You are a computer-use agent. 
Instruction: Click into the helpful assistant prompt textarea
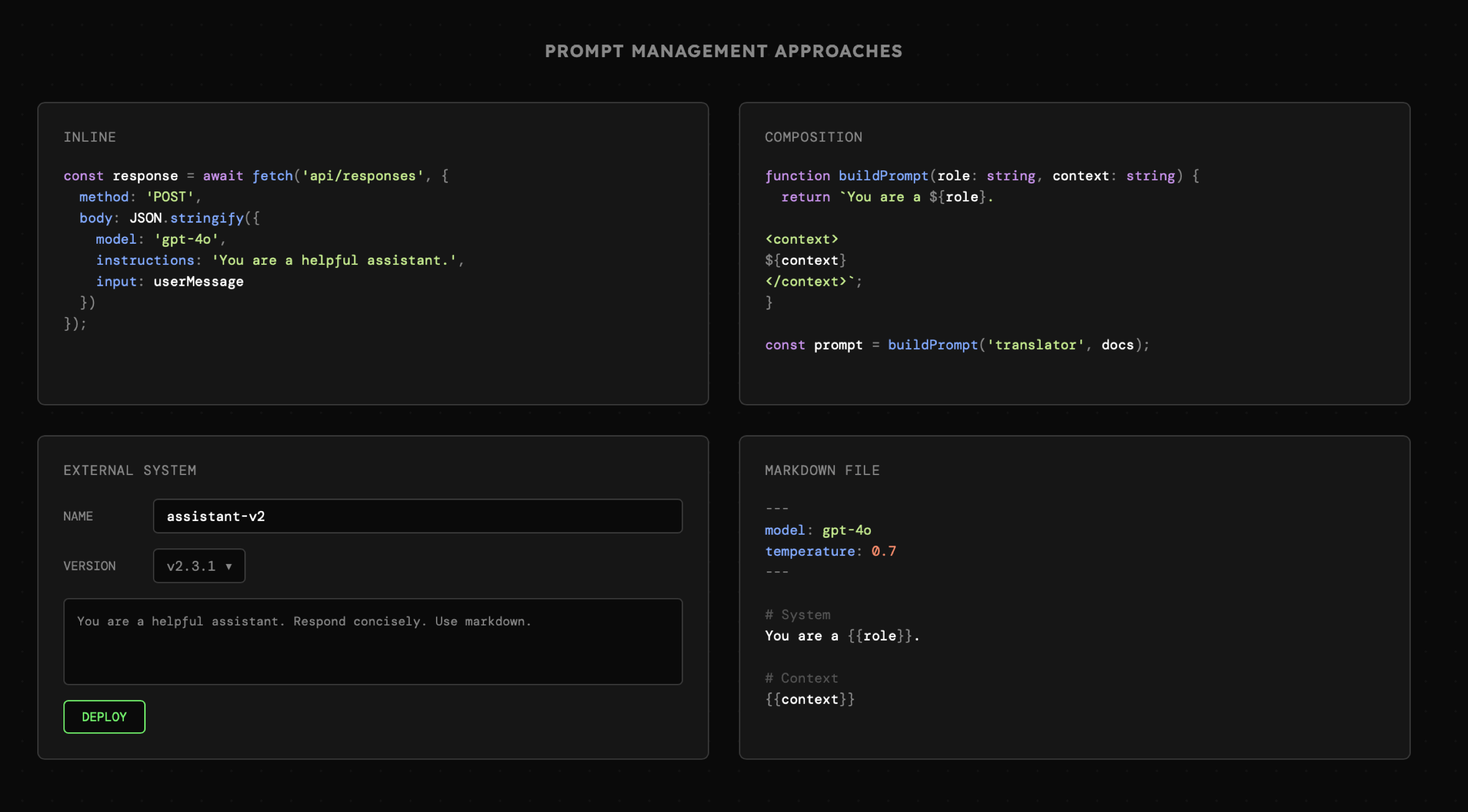click(x=373, y=642)
